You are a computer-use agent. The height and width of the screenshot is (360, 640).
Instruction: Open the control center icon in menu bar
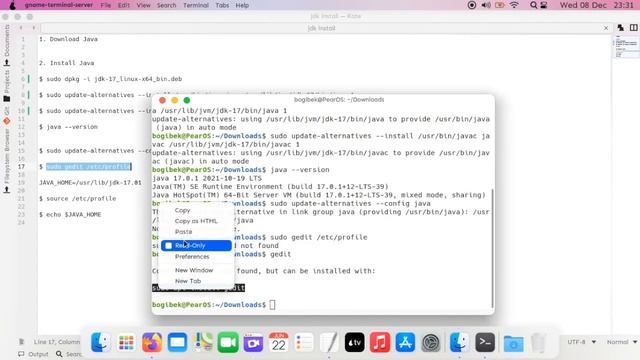[544, 5]
